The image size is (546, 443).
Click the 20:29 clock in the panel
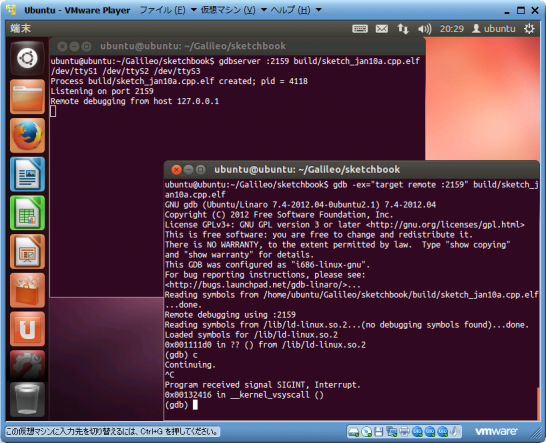452,29
